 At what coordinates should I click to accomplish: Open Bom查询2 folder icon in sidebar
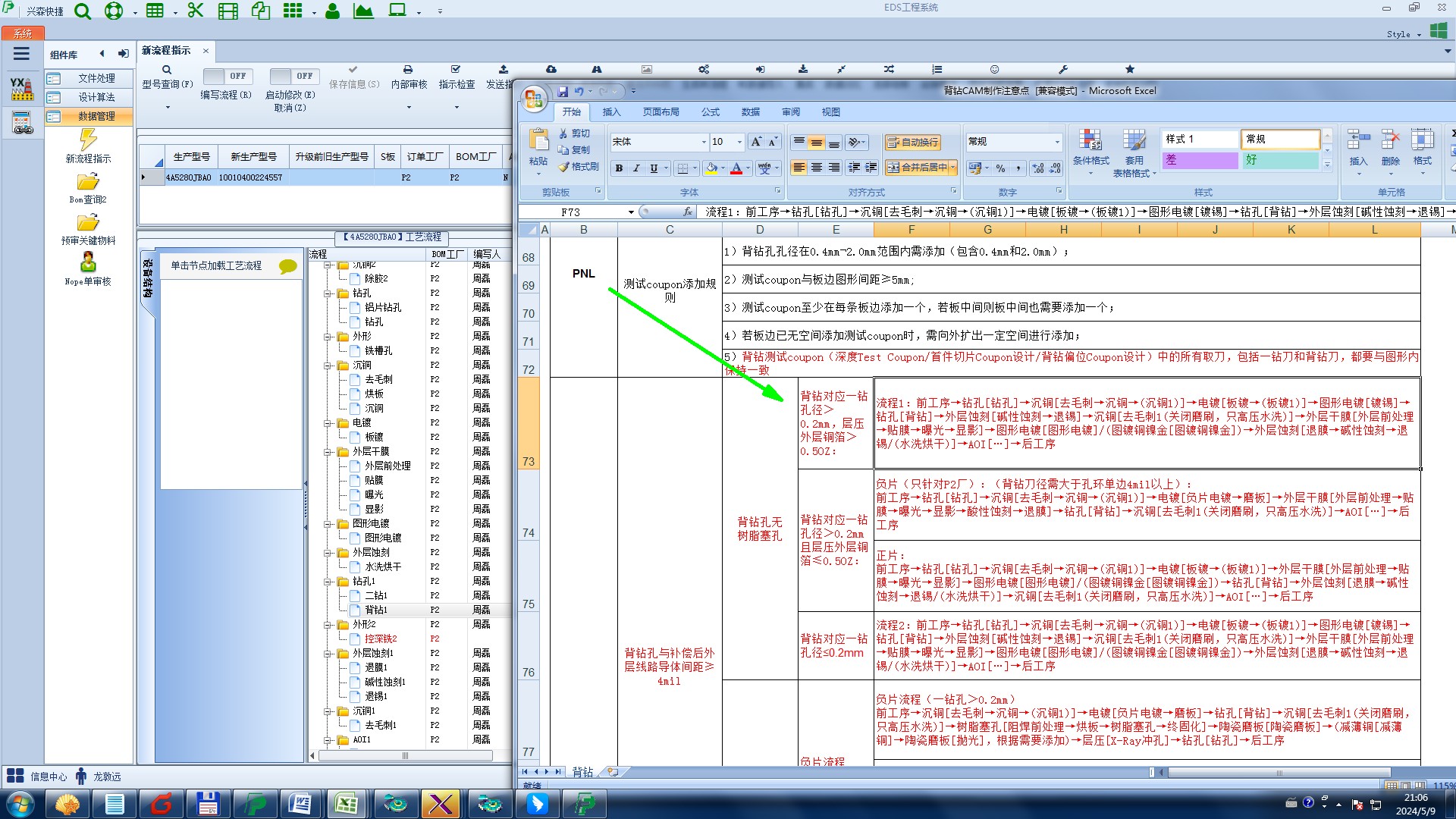coord(88,183)
